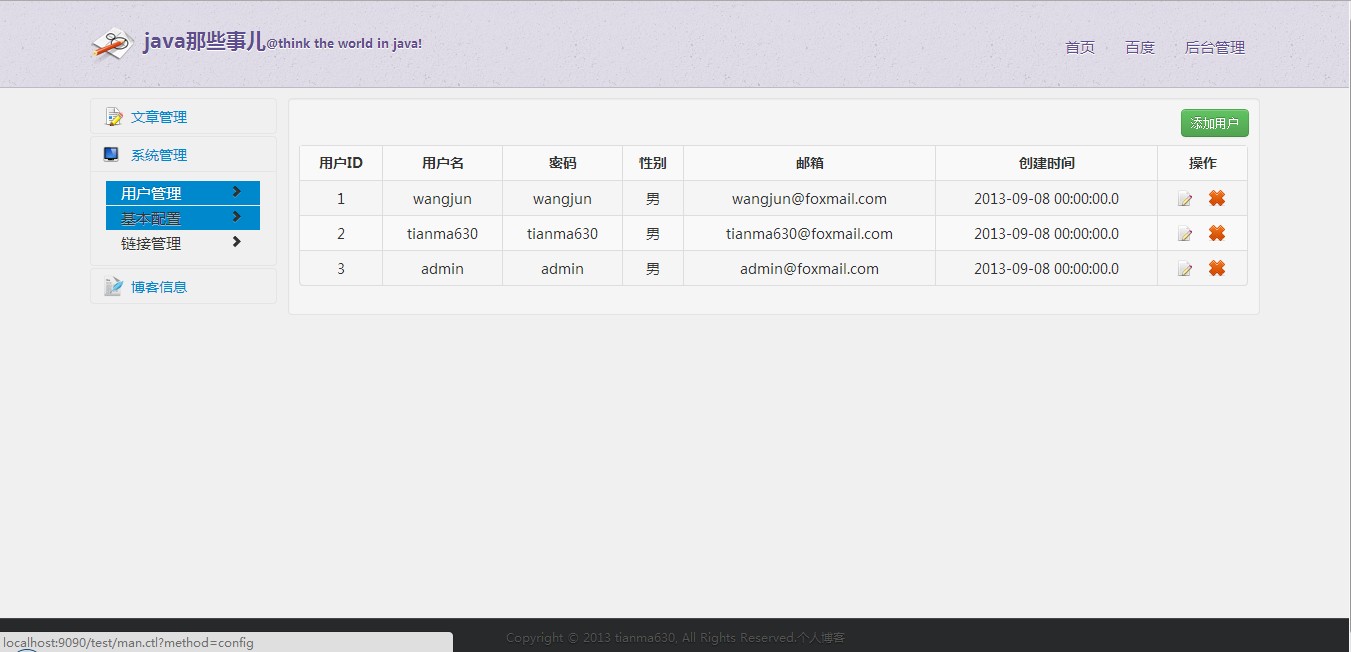Click the java那些事儿 site title

click(x=204, y=42)
